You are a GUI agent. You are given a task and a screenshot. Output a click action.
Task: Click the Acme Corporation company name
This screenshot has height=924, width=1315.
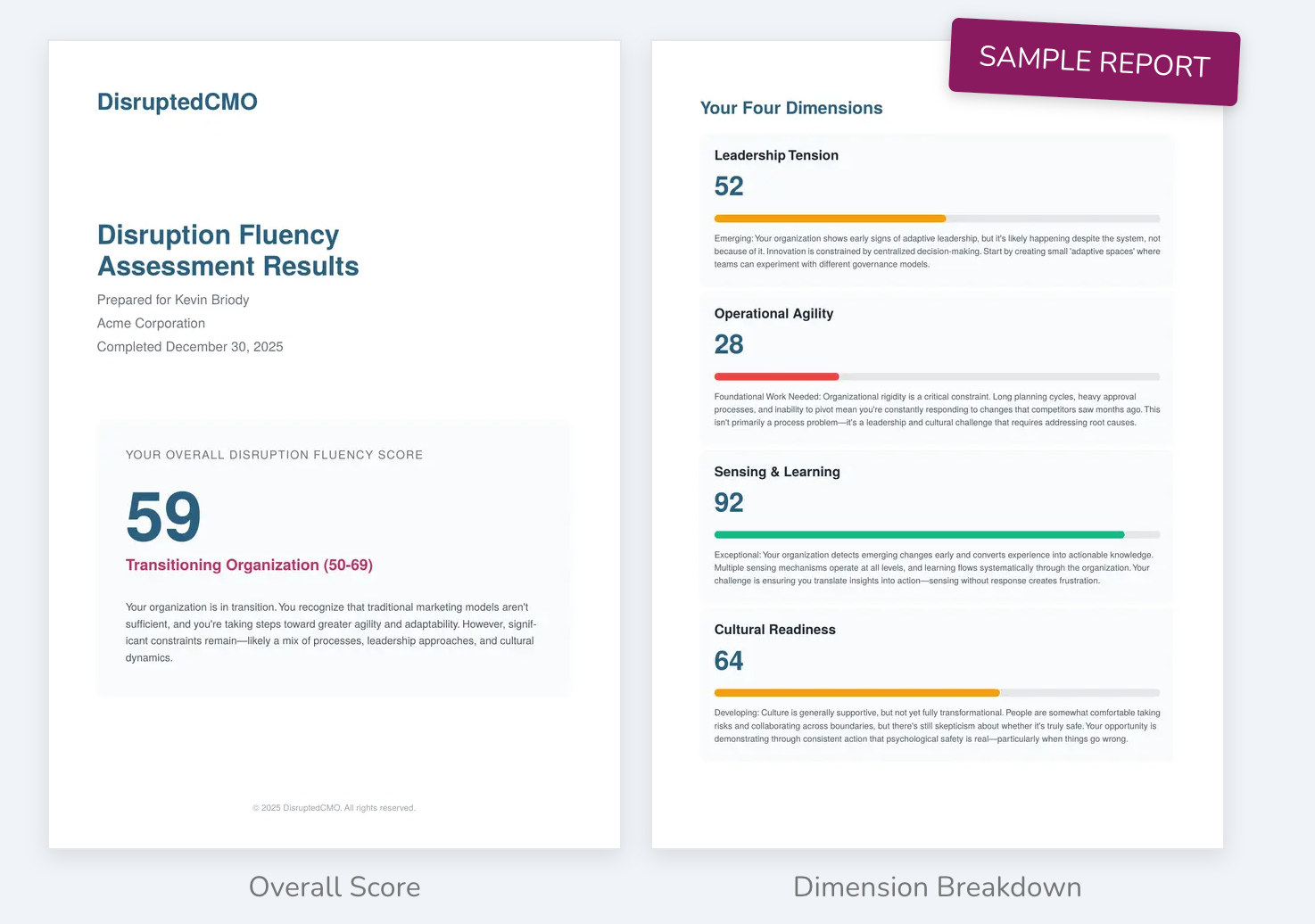click(151, 324)
